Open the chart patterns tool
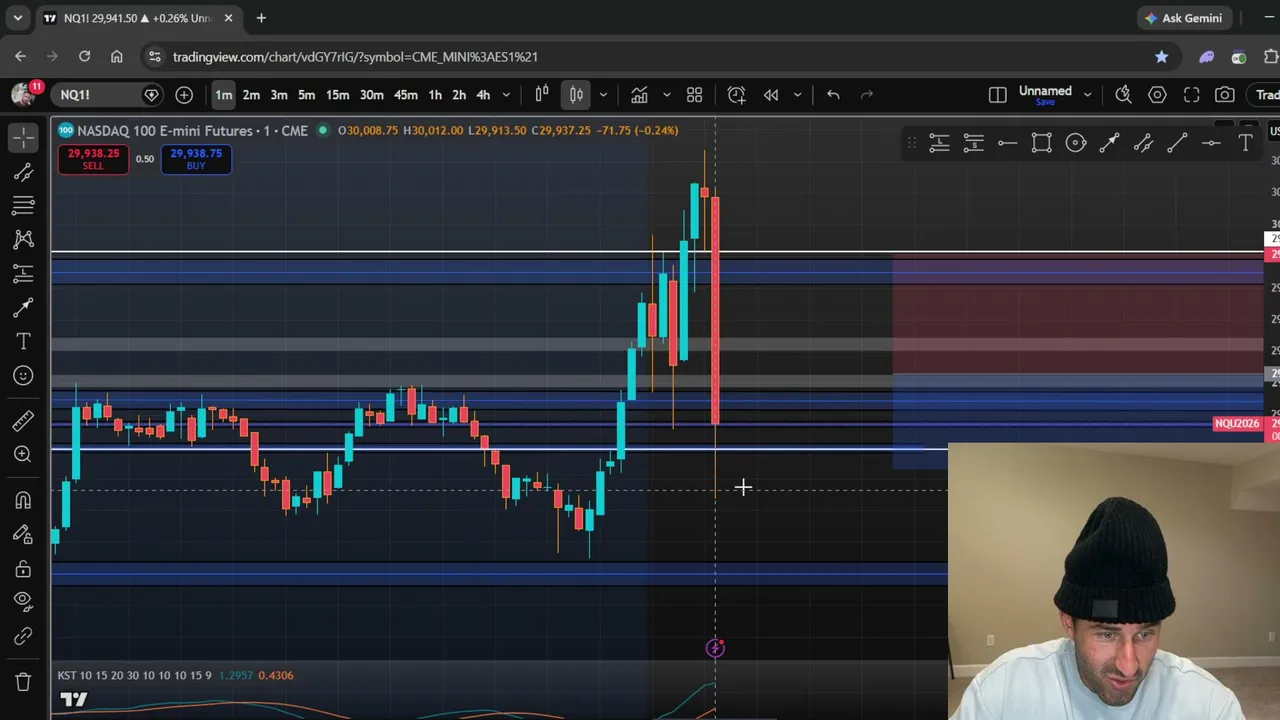Screen dimensions: 1280x720 [x=23, y=239]
